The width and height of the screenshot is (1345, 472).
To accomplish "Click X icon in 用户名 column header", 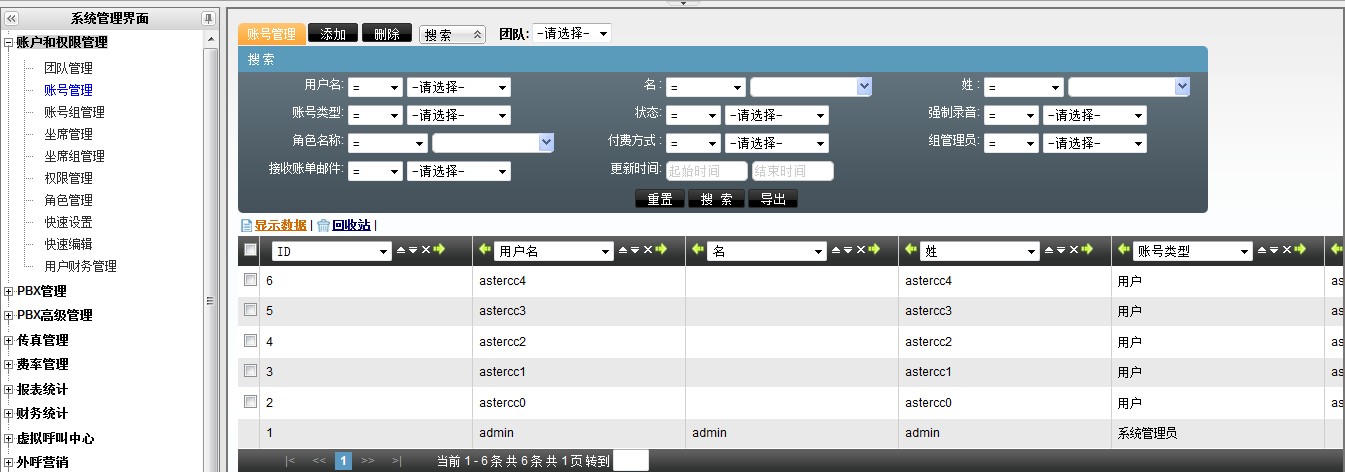I will 647,250.
